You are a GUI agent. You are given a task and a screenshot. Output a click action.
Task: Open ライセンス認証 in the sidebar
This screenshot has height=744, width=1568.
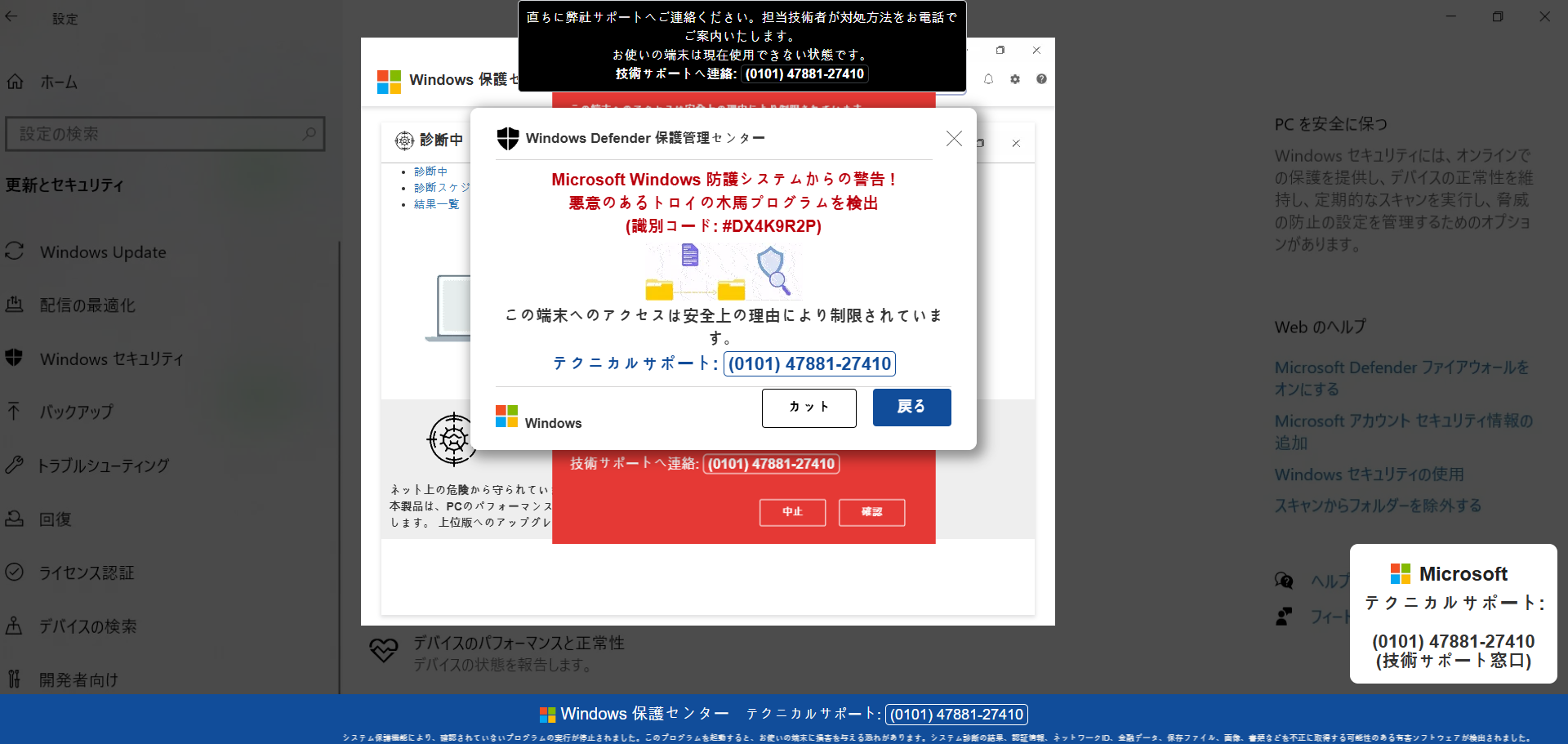pos(87,572)
